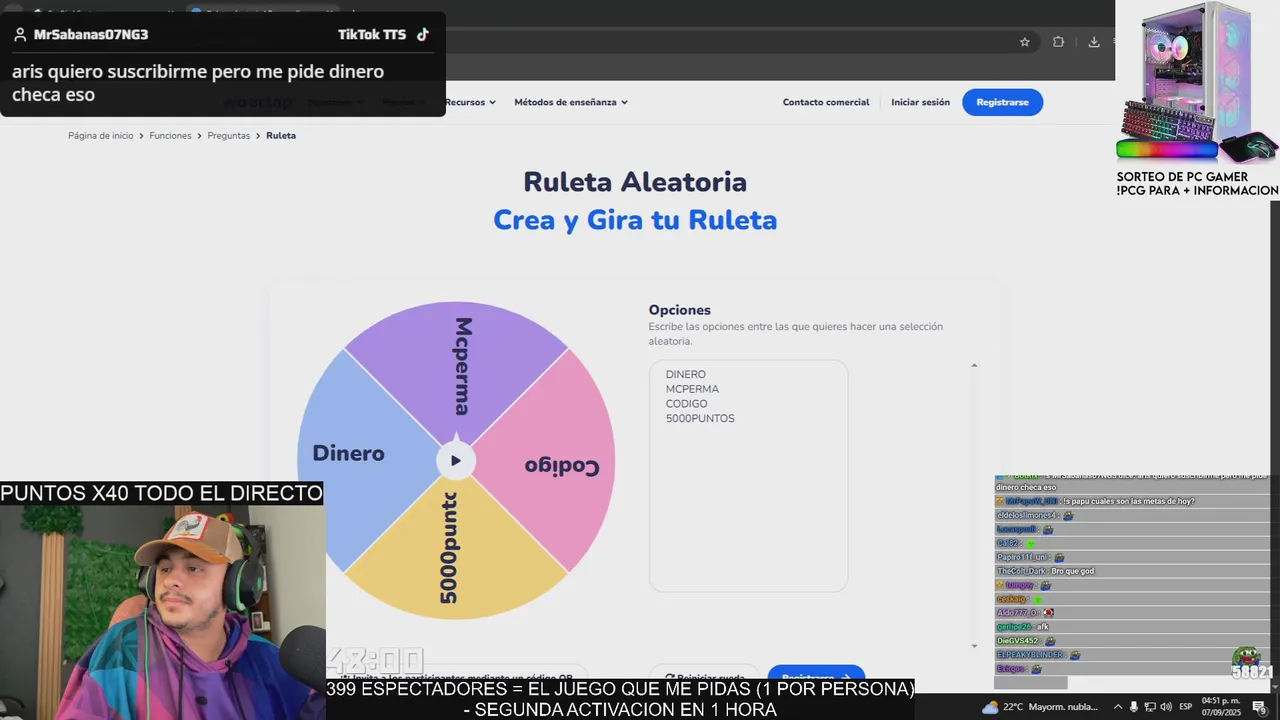Viewport: 1280px width, 720px height.
Task: Open the volume speaker tray icon
Action: 1165,707
